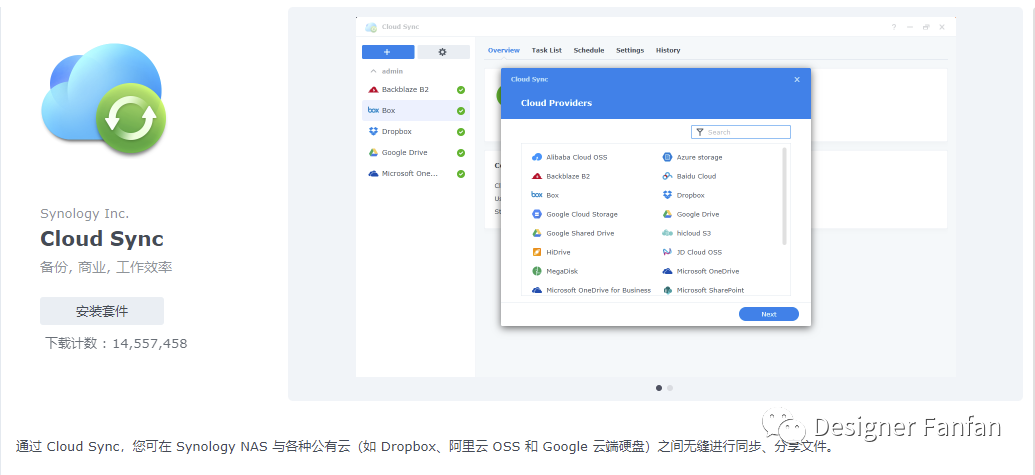Click the provider list scrollbar
The height and width of the screenshot is (475, 1035).
point(784,197)
